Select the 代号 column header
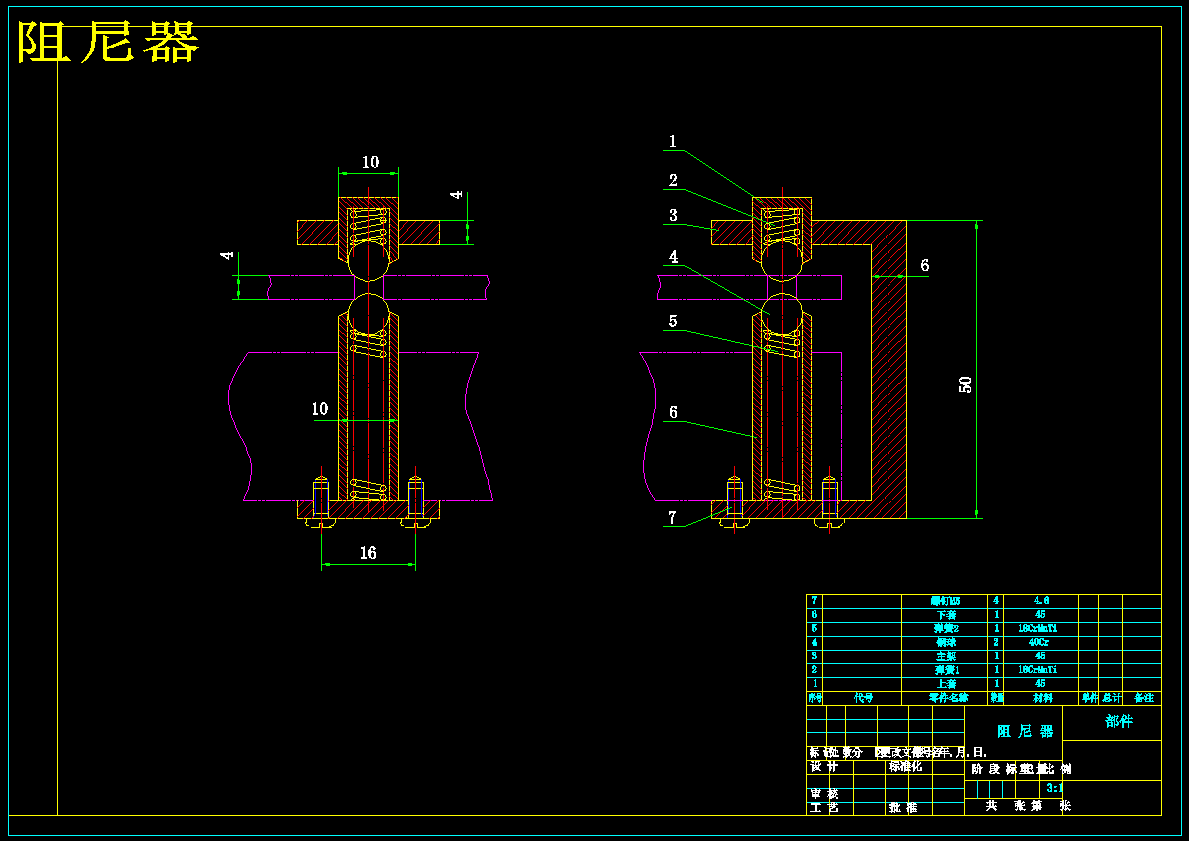This screenshot has width=1189, height=841. [863, 698]
